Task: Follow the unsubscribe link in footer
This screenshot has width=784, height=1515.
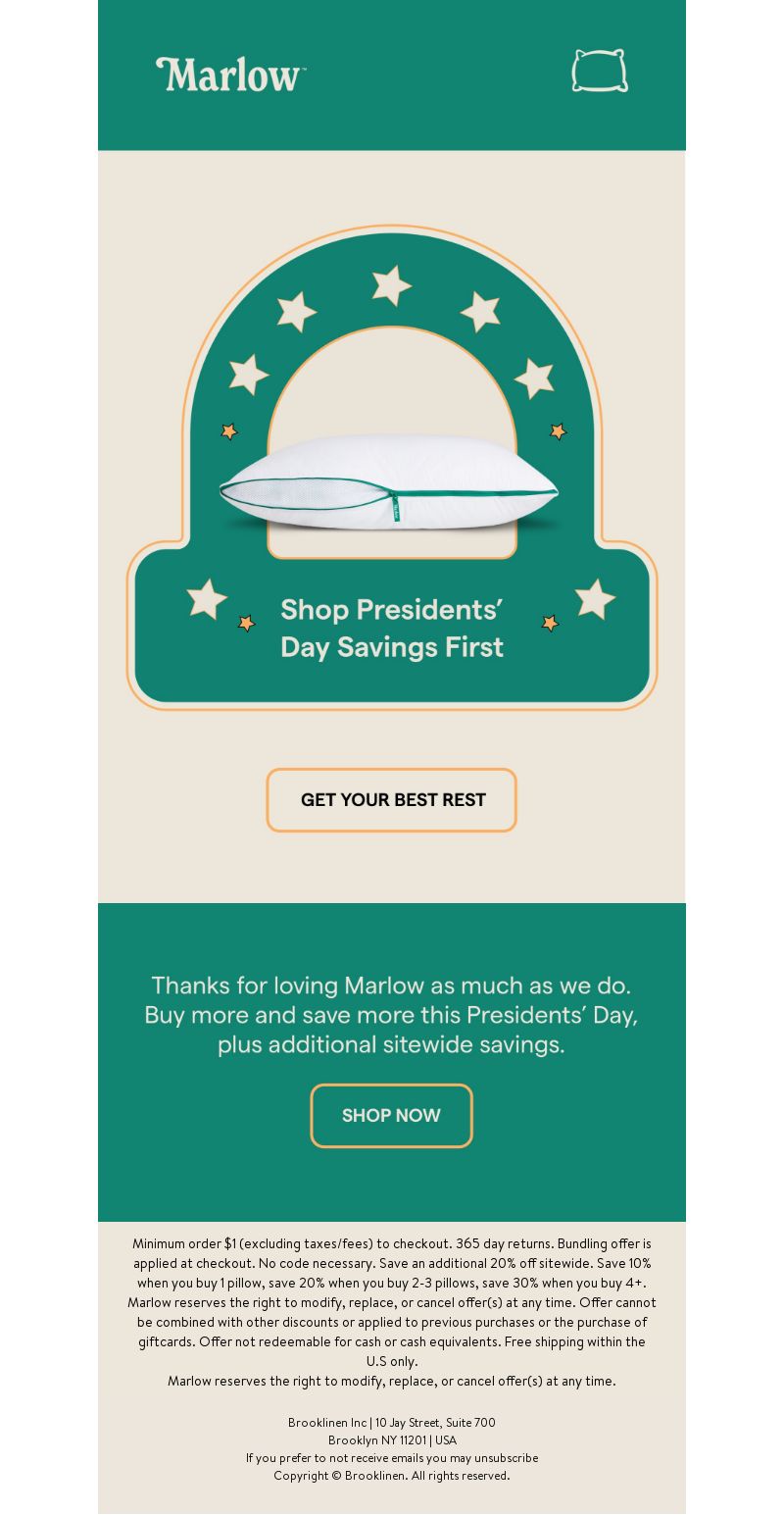Action: click(x=506, y=1458)
